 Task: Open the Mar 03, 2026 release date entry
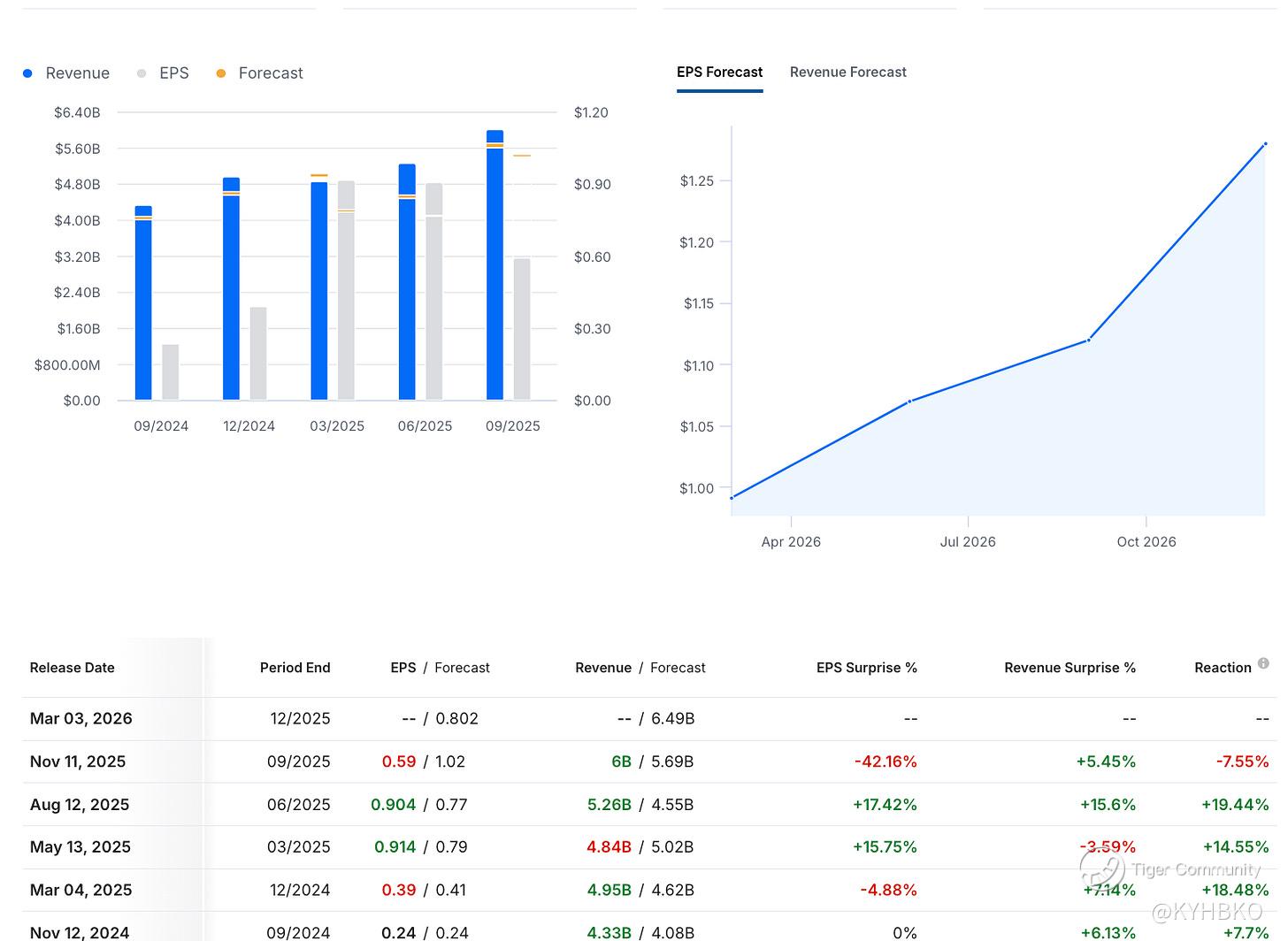(80, 718)
